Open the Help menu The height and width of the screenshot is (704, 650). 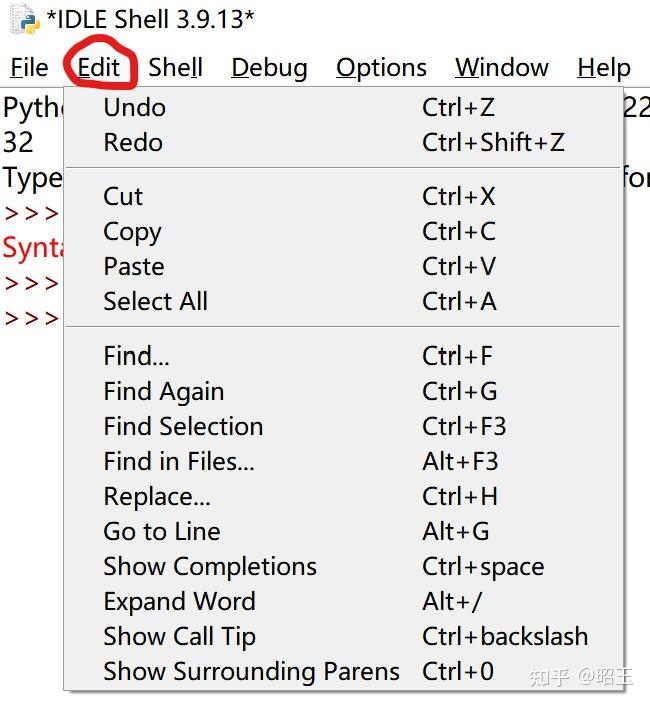[603, 68]
